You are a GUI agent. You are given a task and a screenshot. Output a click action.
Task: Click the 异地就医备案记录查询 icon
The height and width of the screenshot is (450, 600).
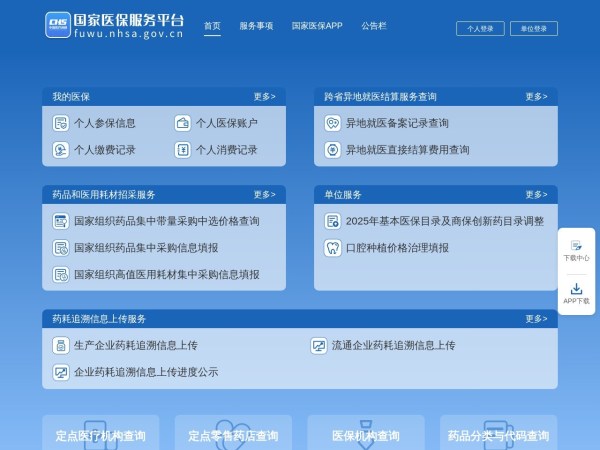pos(332,123)
